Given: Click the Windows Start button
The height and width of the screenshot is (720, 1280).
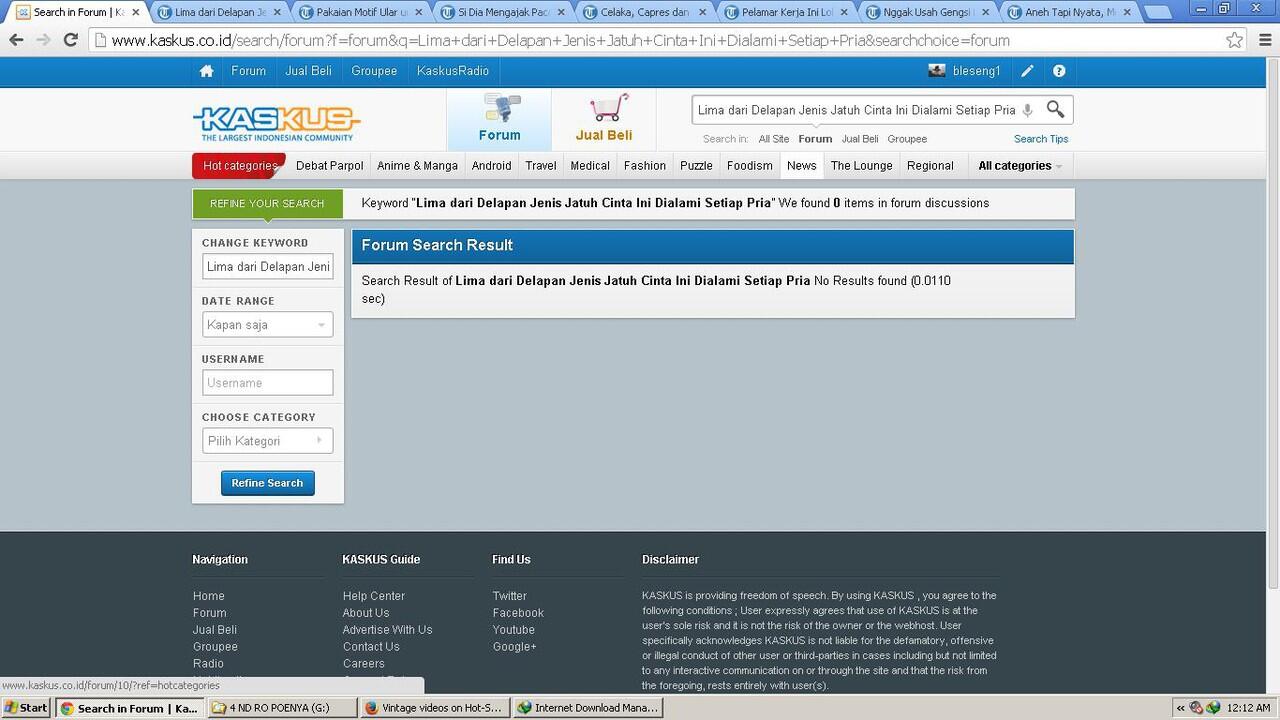Looking at the screenshot, I should [26, 707].
